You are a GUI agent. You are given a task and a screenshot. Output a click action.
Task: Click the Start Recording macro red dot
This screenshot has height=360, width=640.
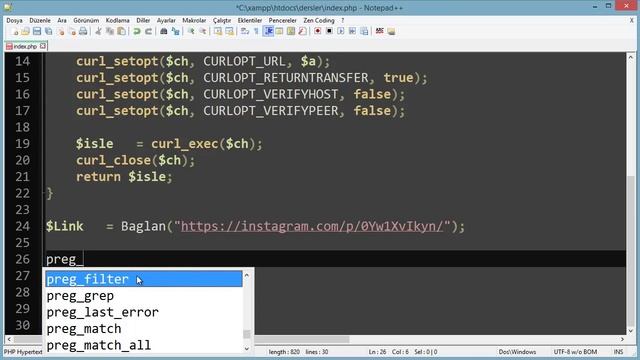[x=318, y=31]
